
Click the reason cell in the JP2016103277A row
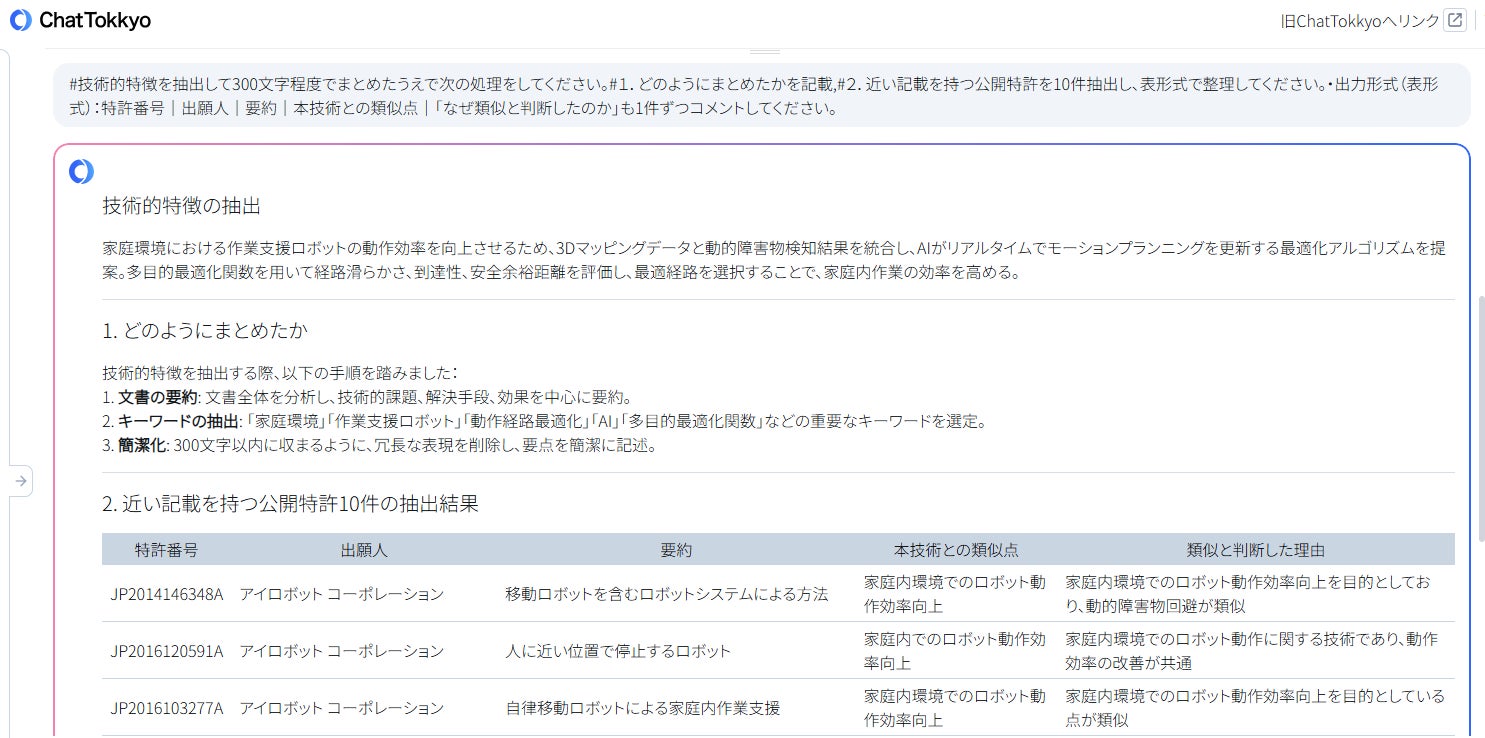click(x=1256, y=708)
